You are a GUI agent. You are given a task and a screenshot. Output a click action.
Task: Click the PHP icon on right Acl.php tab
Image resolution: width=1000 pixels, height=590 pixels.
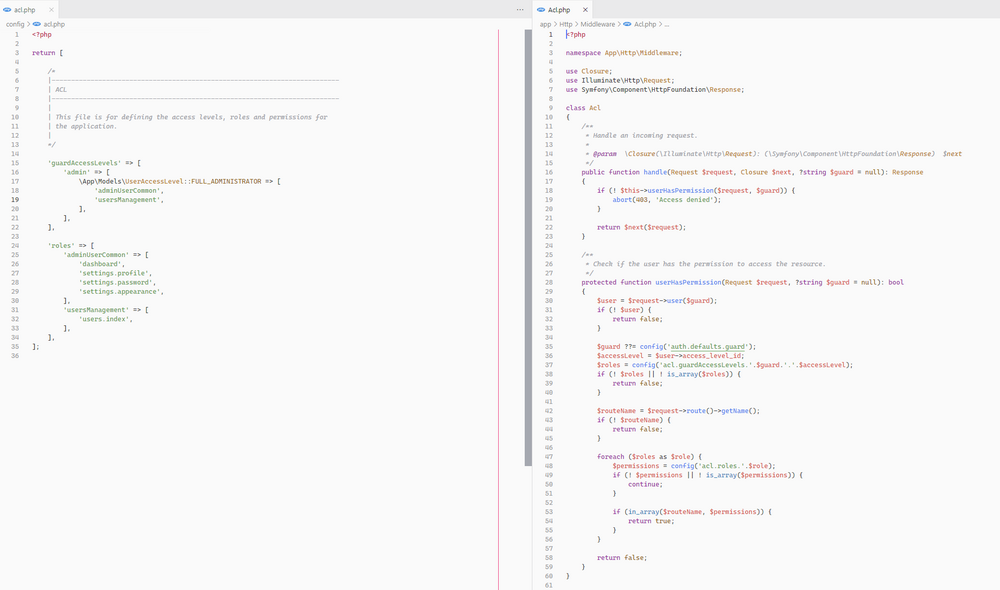(x=541, y=10)
